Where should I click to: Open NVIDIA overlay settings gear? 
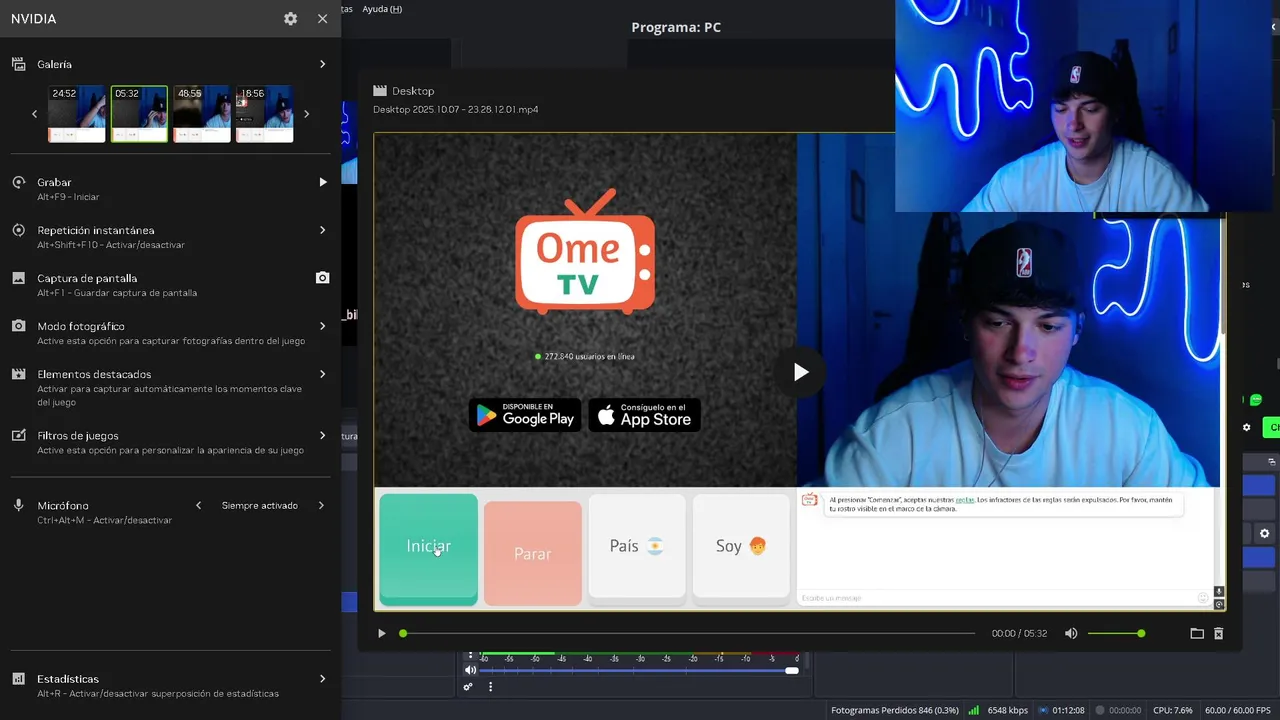click(290, 19)
